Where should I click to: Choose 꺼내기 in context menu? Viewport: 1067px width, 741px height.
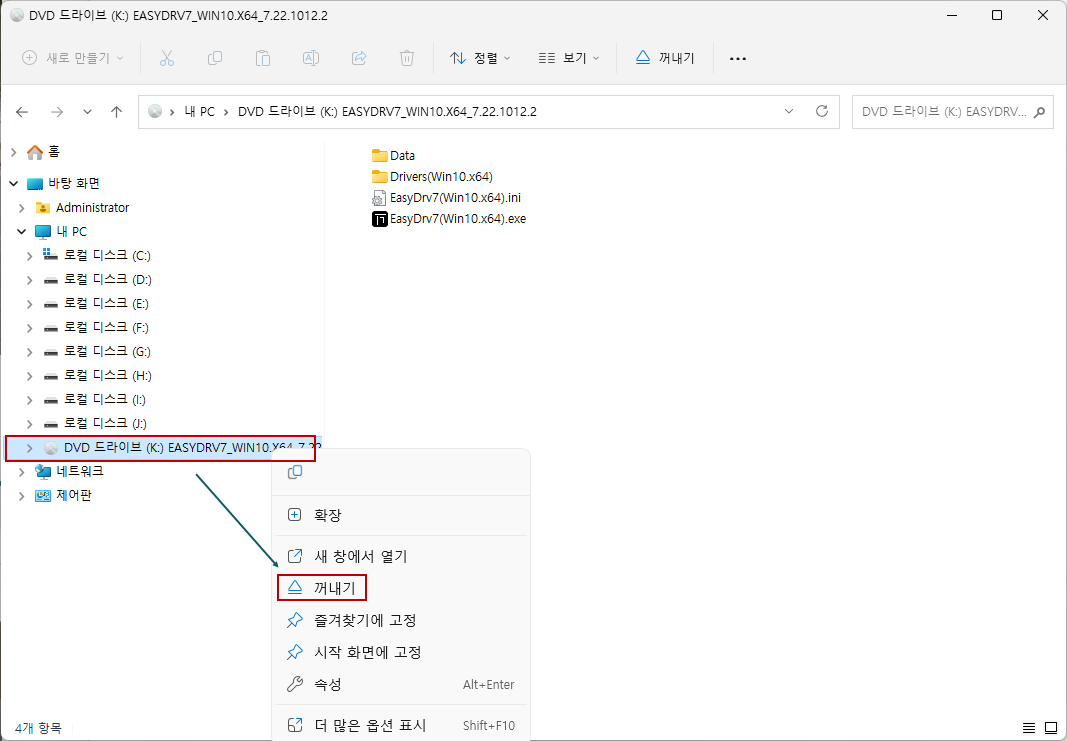pyautogui.click(x=400, y=588)
